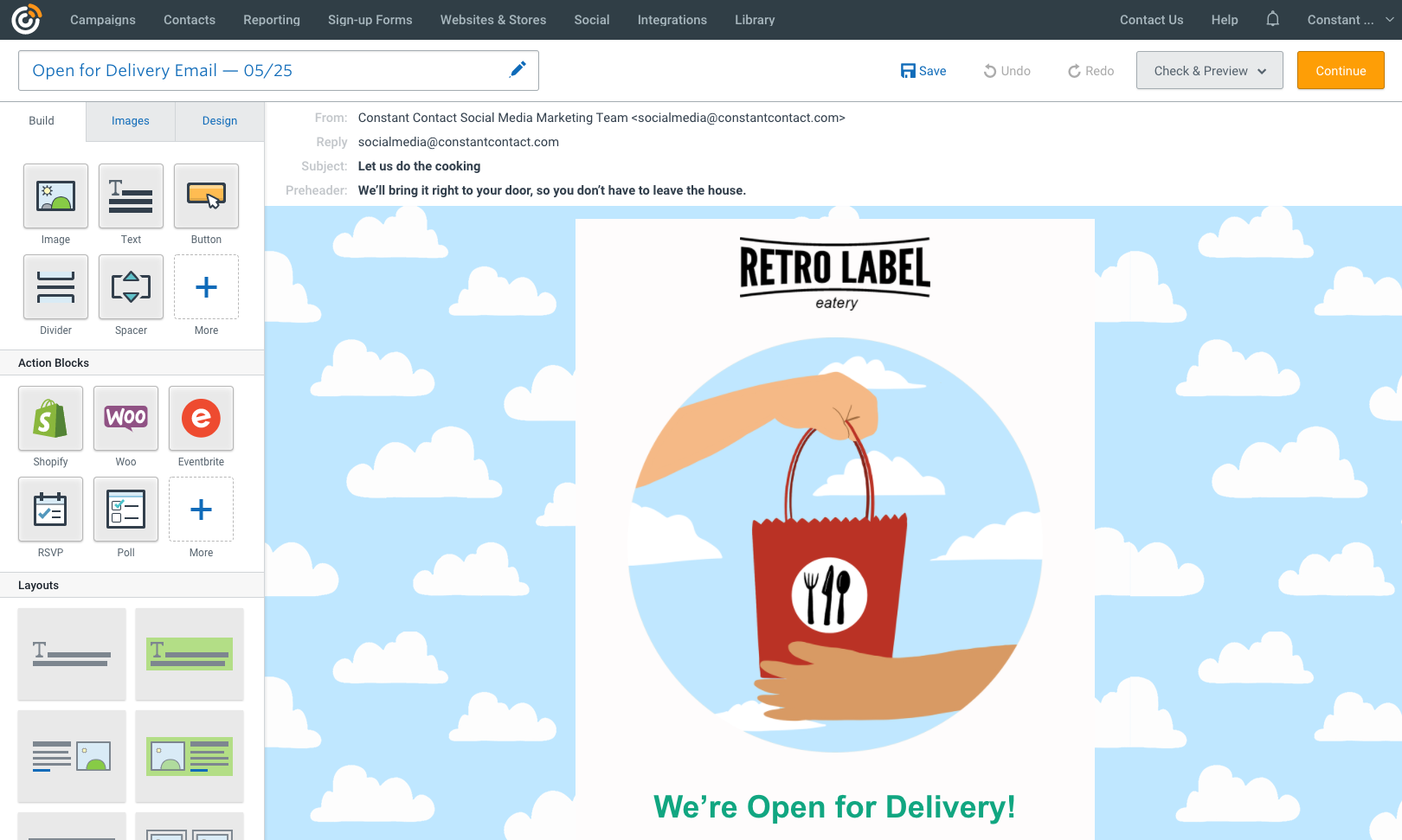Screen dimensions: 1402x840
Task: Edit the subject 'Let us do the cooking'
Action: pyautogui.click(x=419, y=166)
